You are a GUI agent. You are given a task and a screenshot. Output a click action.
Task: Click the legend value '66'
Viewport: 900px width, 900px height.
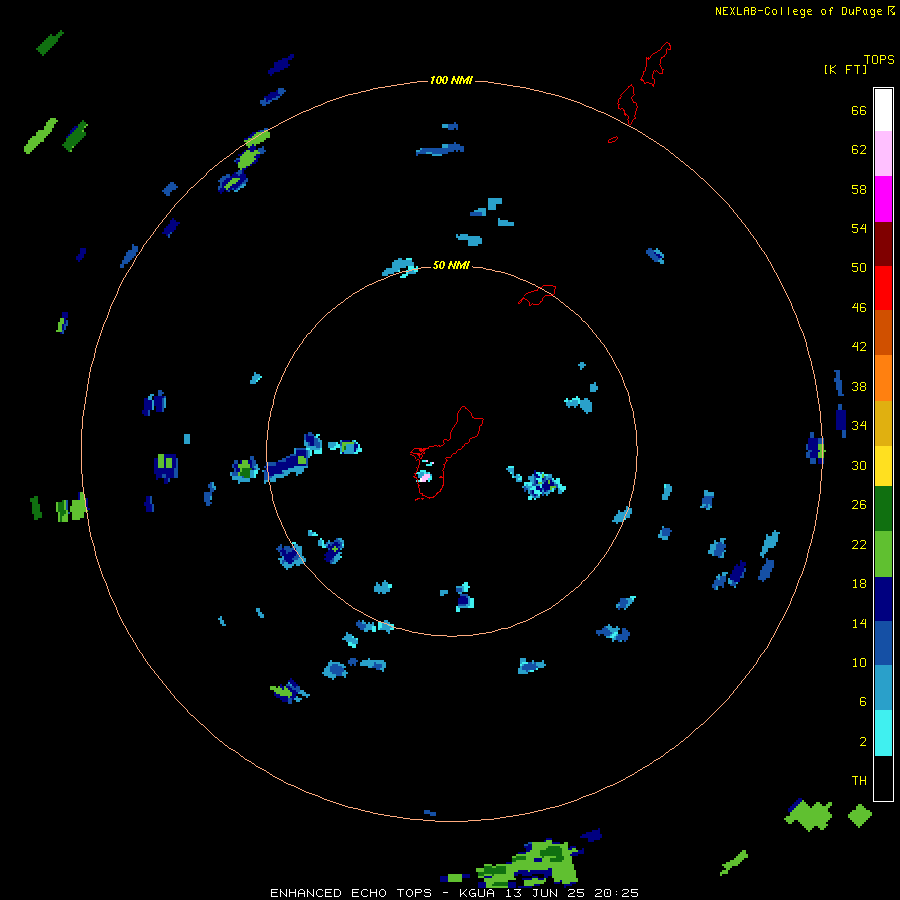859,111
